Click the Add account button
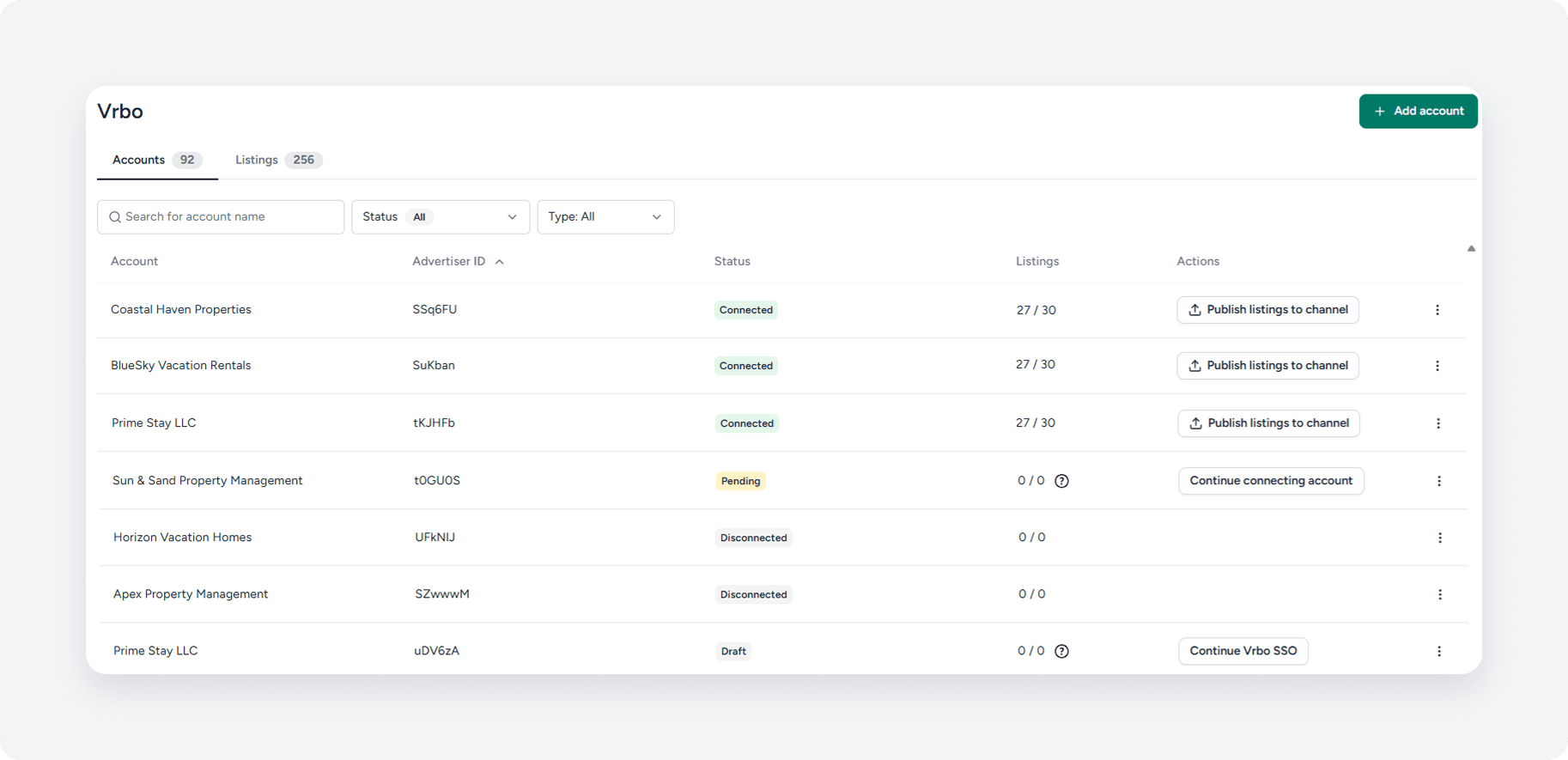 pos(1418,111)
